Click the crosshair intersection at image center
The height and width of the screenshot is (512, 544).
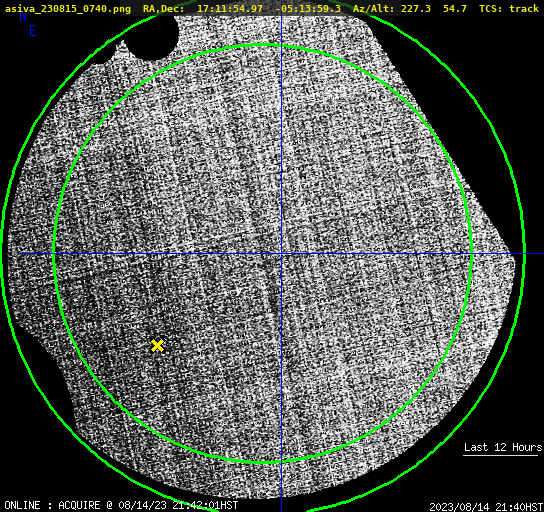(281, 254)
